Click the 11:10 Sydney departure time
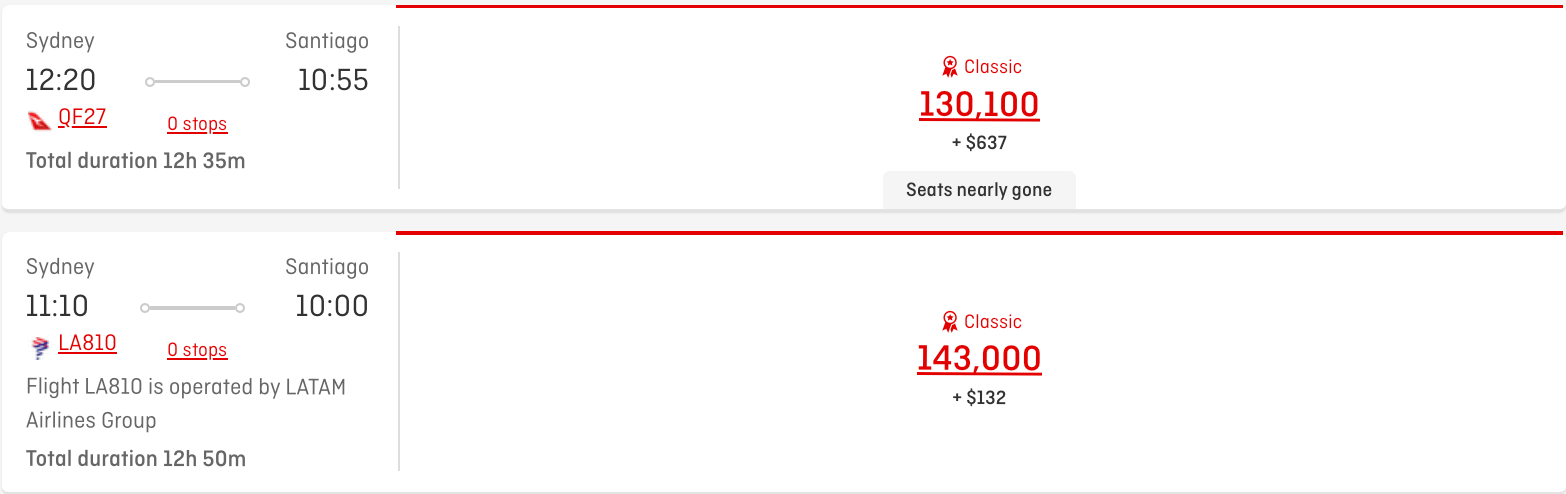 pos(57,306)
